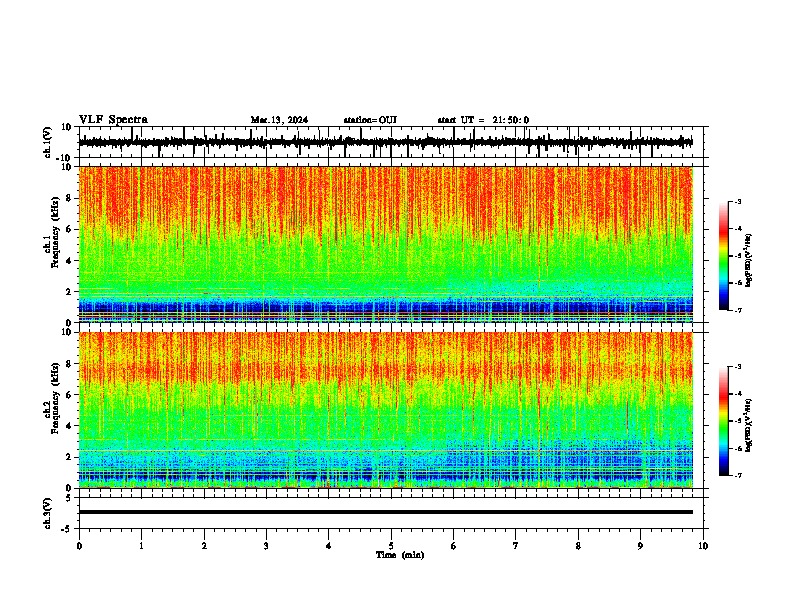Screen dimensions: 792x612
Task: Click the ch.2 colorbar log(PSD) label
Action: (749, 426)
